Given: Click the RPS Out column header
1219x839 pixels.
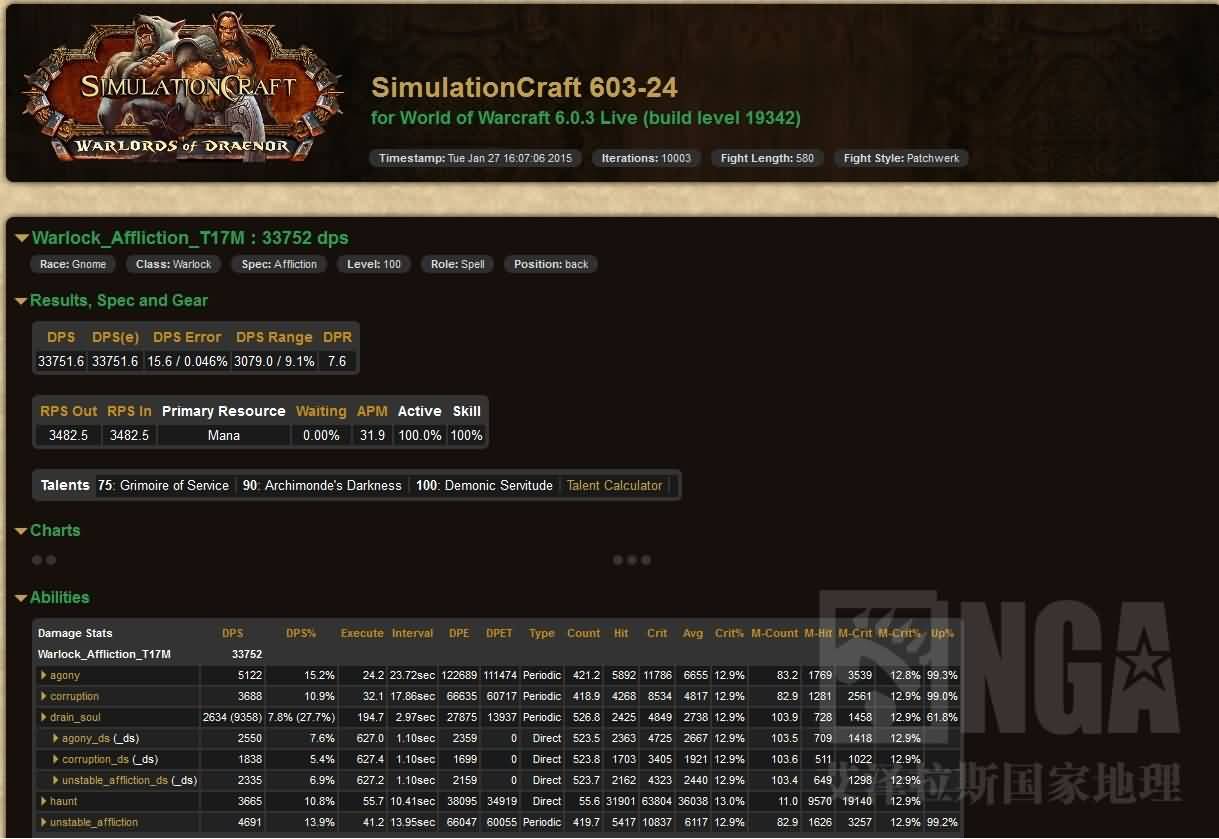Looking at the screenshot, I should [69, 412].
